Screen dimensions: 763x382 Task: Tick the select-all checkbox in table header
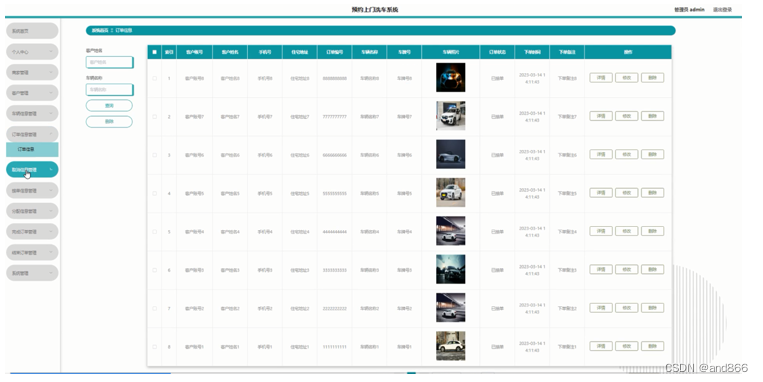click(x=155, y=52)
